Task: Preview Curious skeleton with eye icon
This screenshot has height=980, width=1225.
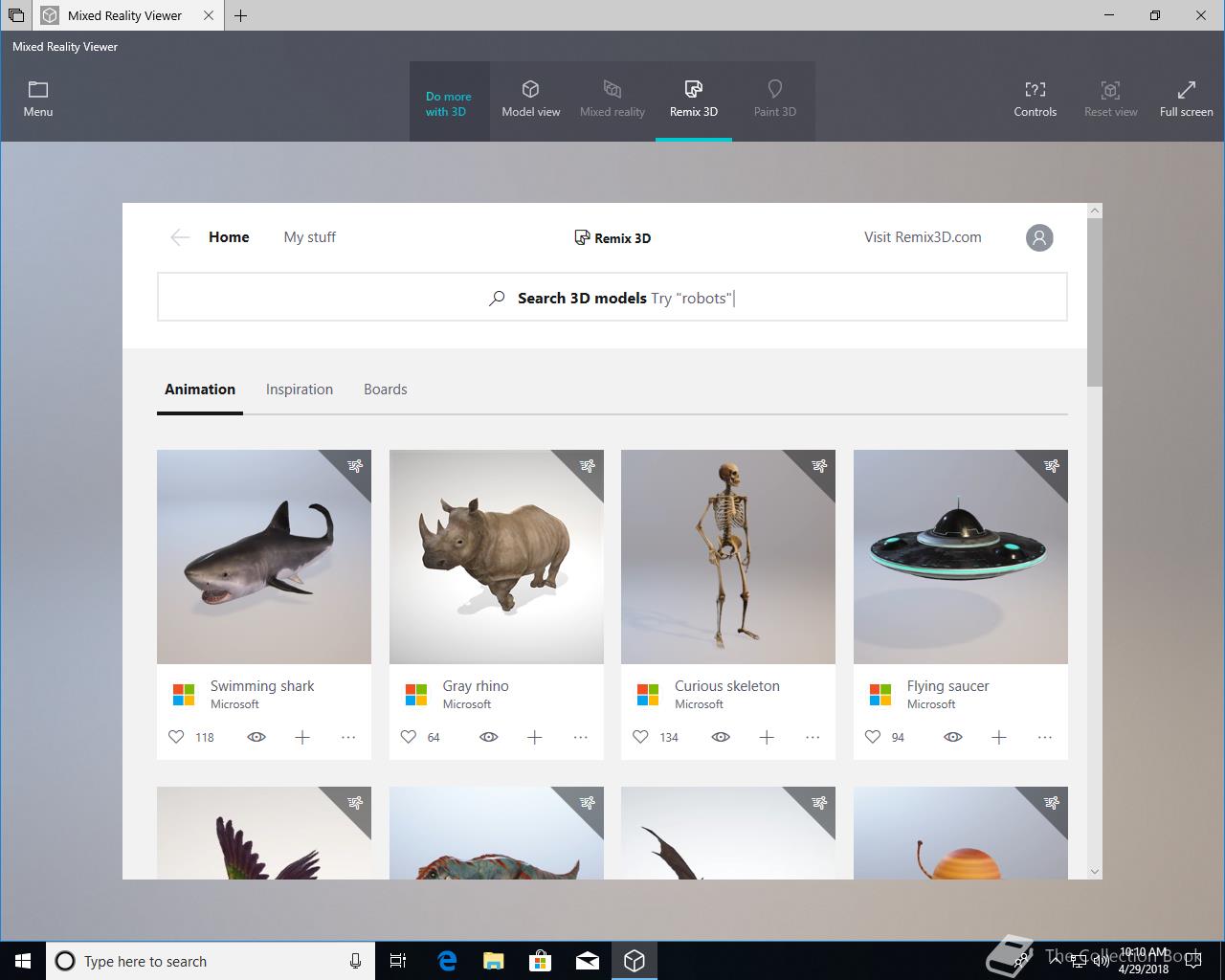Action: [x=721, y=737]
